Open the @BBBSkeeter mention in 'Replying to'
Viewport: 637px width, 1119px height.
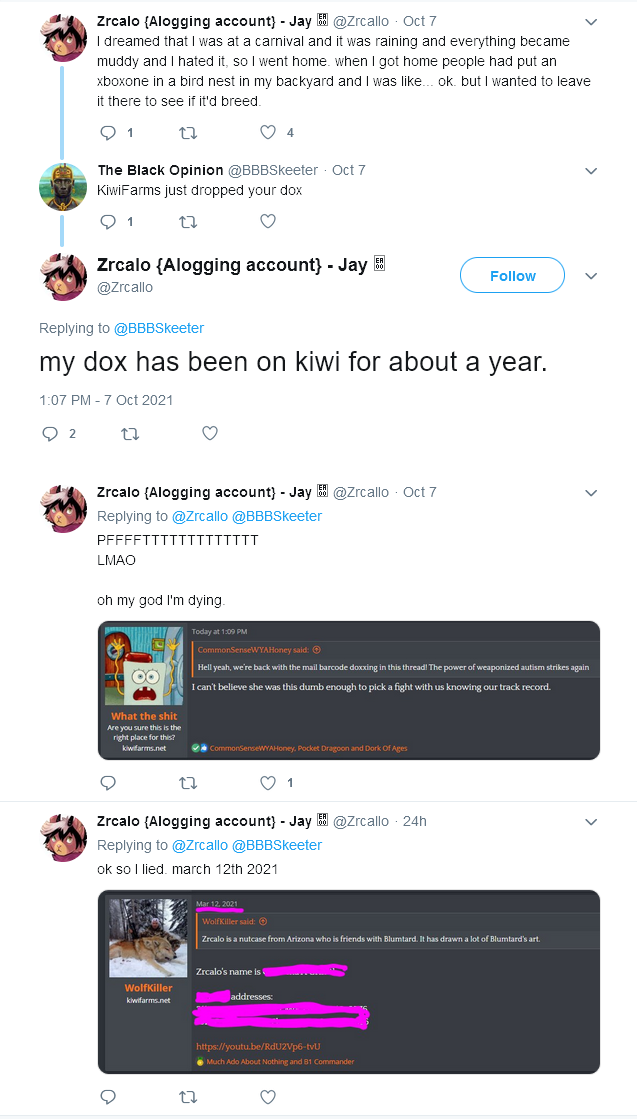point(159,328)
